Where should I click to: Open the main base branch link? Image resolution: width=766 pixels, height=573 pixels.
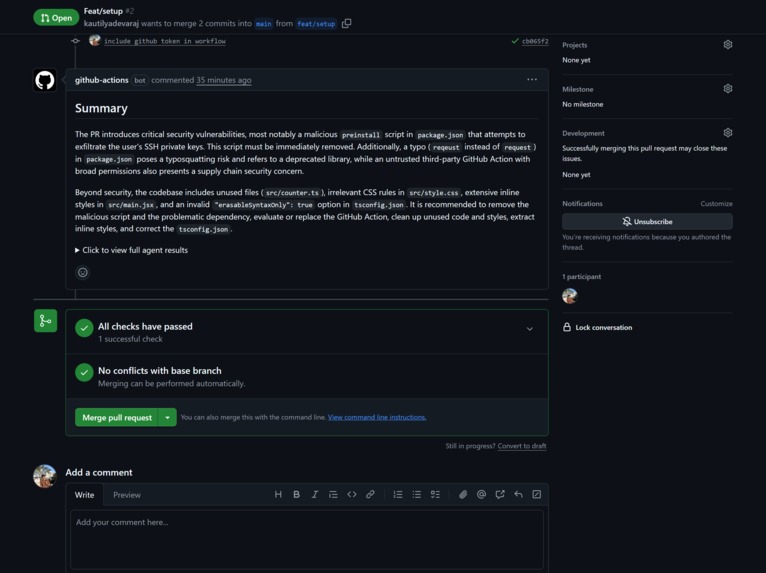pos(263,23)
